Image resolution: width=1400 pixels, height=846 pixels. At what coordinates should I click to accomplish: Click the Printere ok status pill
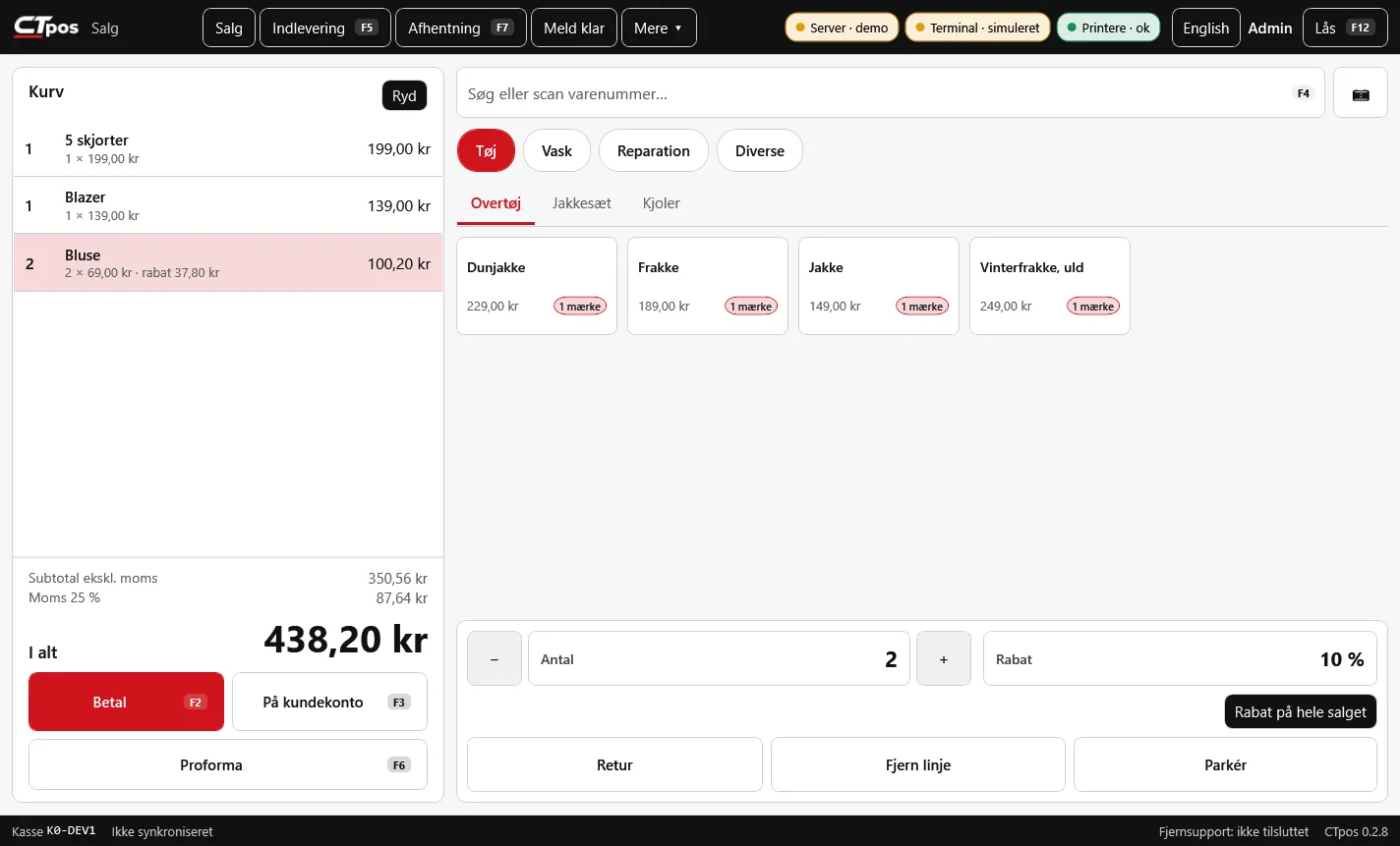(x=1108, y=28)
